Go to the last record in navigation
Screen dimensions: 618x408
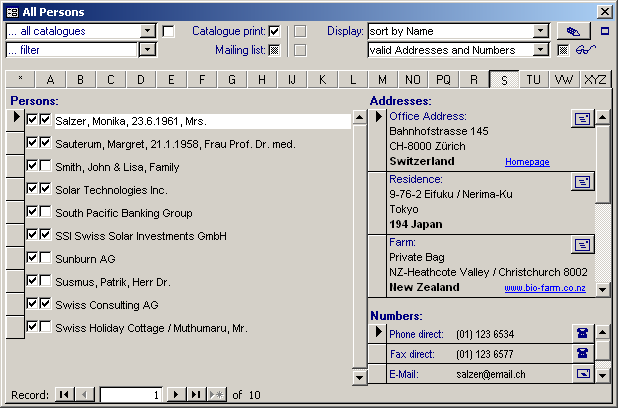coord(196,395)
